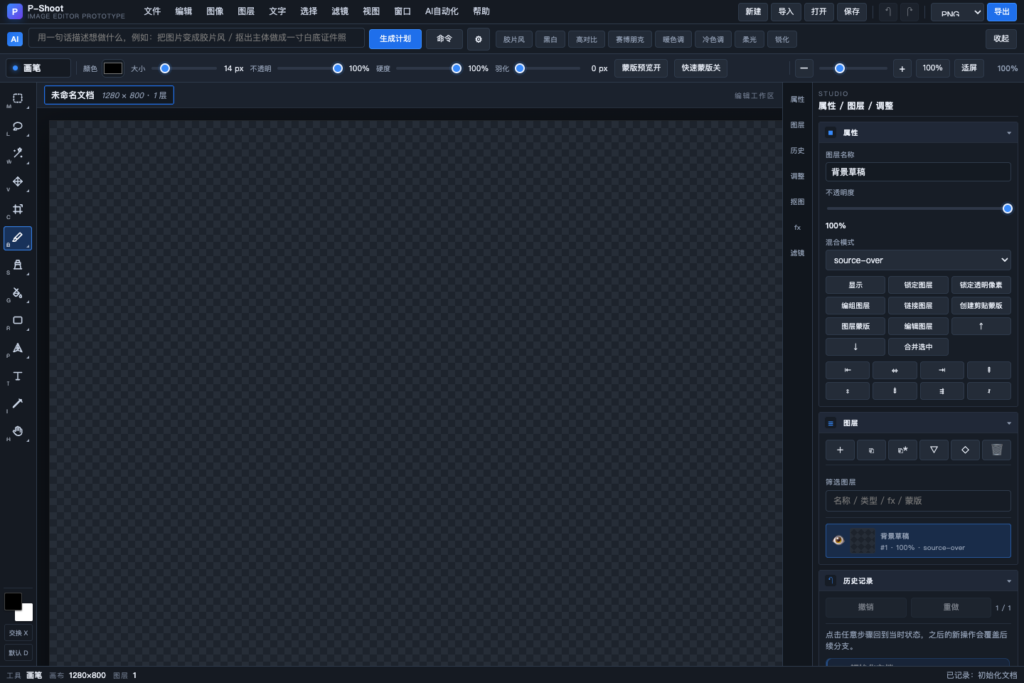
Task: Select the crop tool
Action: click(x=18, y=210)
